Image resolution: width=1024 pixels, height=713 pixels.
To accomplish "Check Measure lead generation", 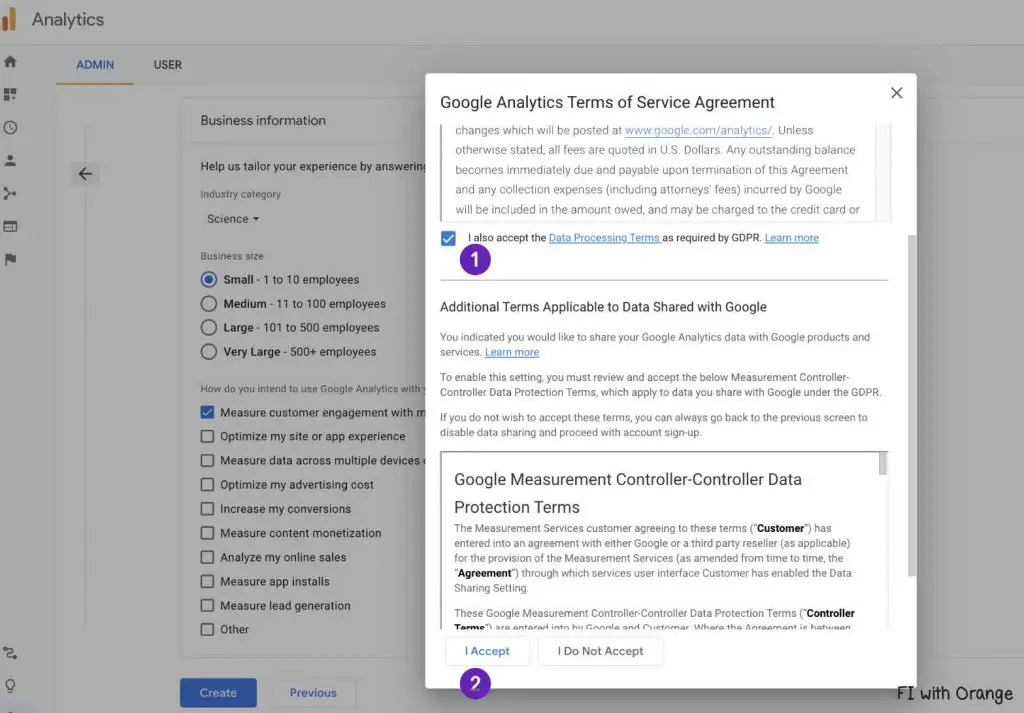I will tap(207, 605).
